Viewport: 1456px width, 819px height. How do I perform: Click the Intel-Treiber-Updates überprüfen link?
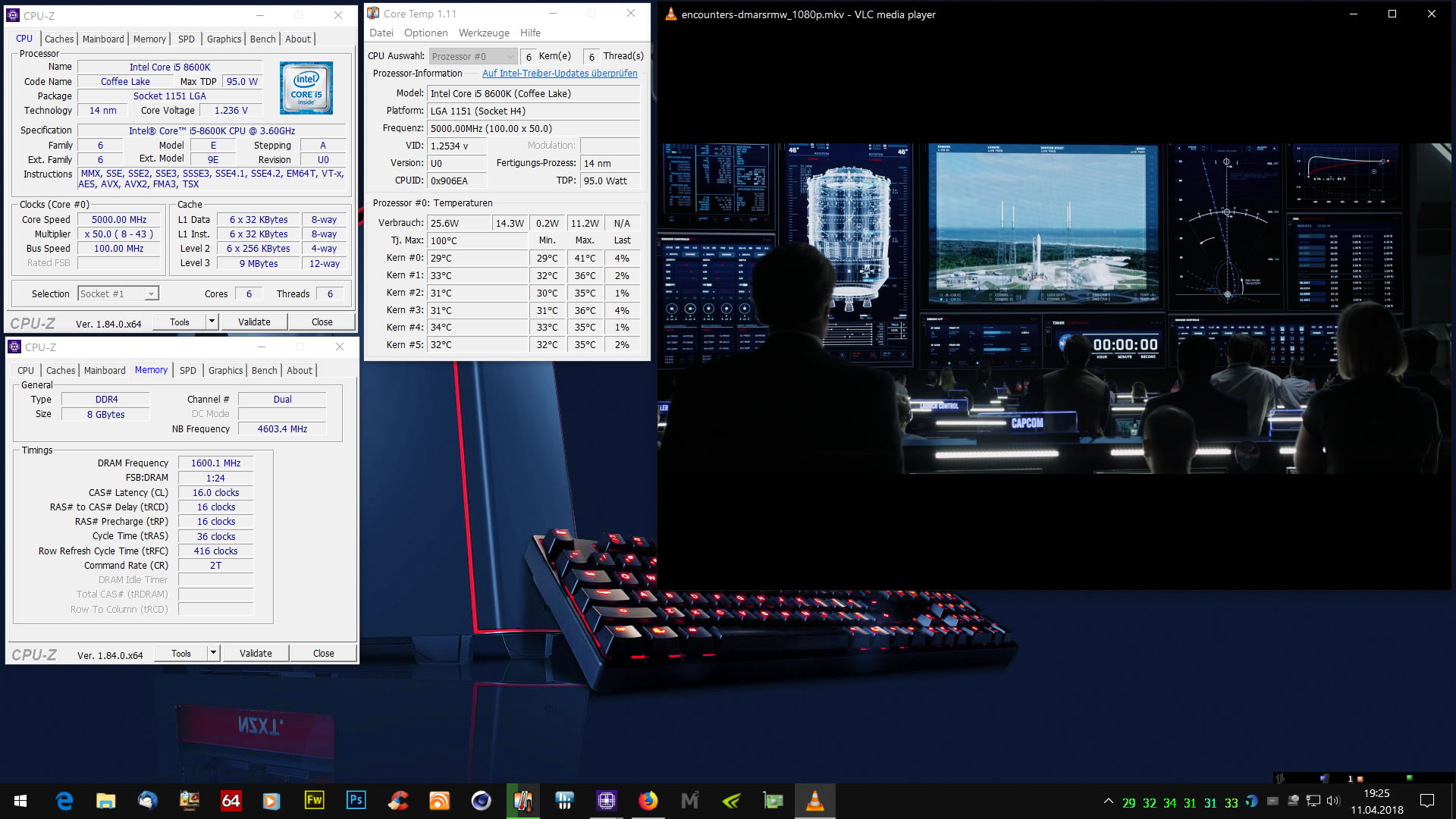[560, 74]
